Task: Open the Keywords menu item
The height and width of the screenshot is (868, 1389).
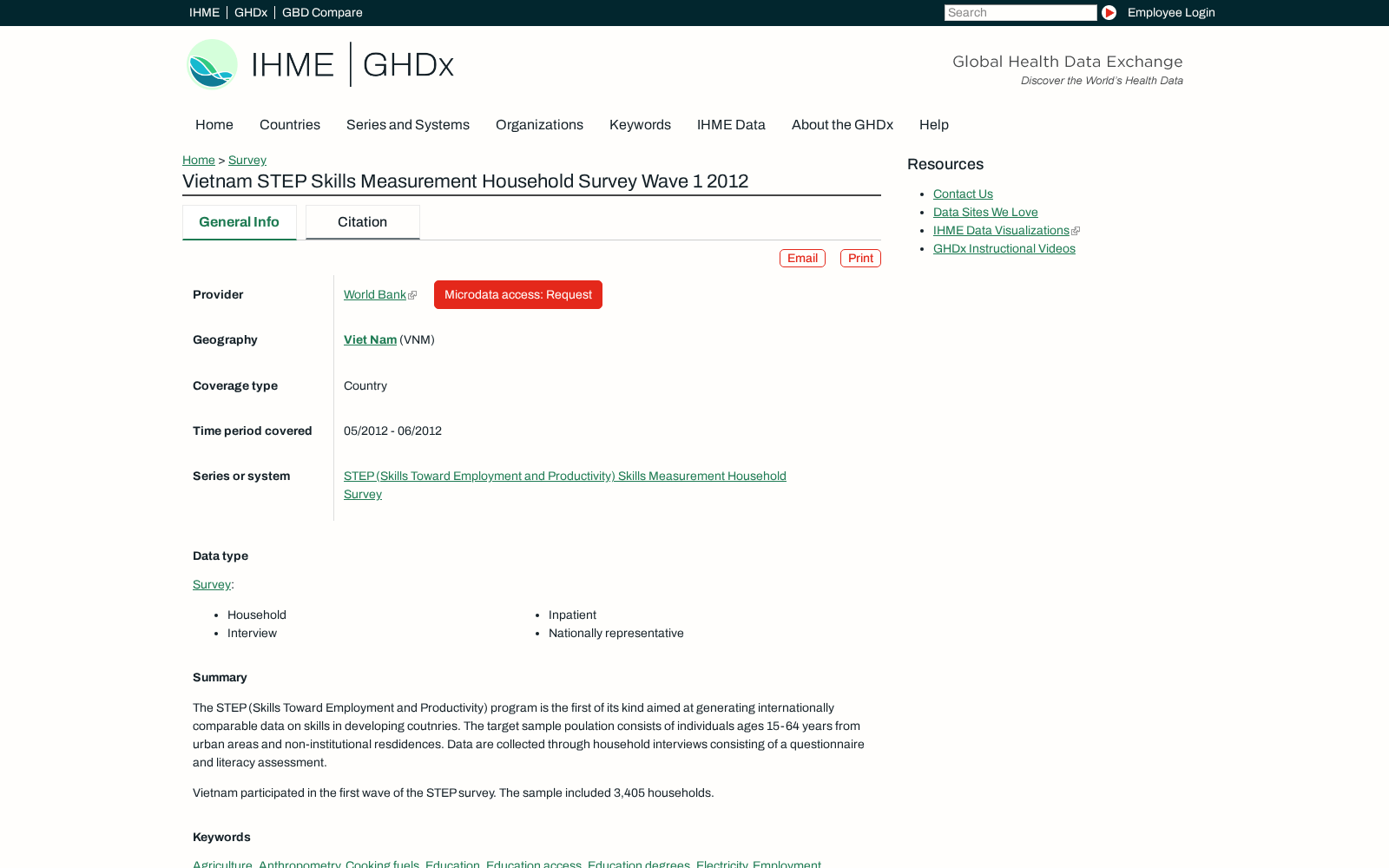Action: tap(640, 124)
